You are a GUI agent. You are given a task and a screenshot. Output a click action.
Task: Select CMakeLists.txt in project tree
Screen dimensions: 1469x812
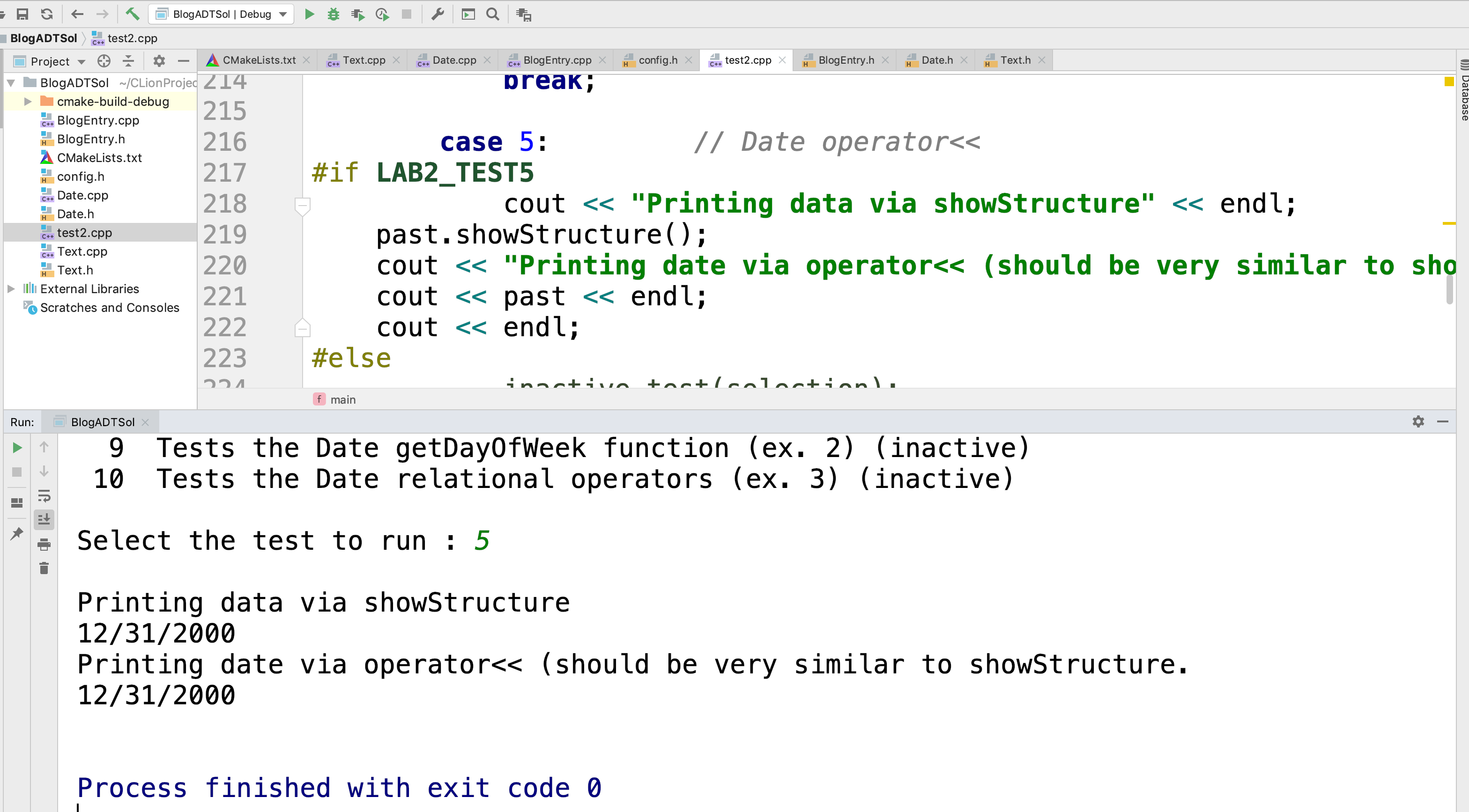pos(99,158)
